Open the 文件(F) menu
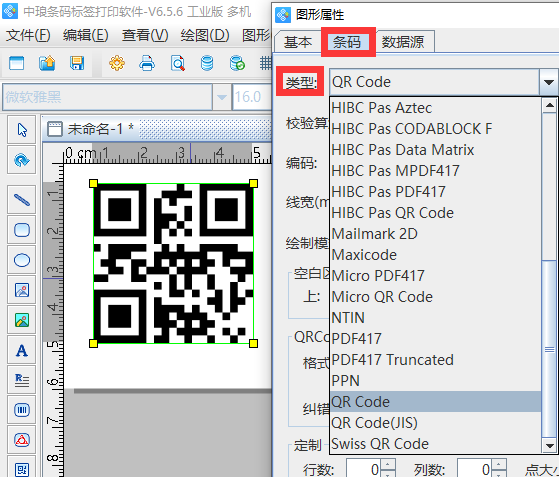The width and height of the screenshot is (559, 477). tap(28, 35)
